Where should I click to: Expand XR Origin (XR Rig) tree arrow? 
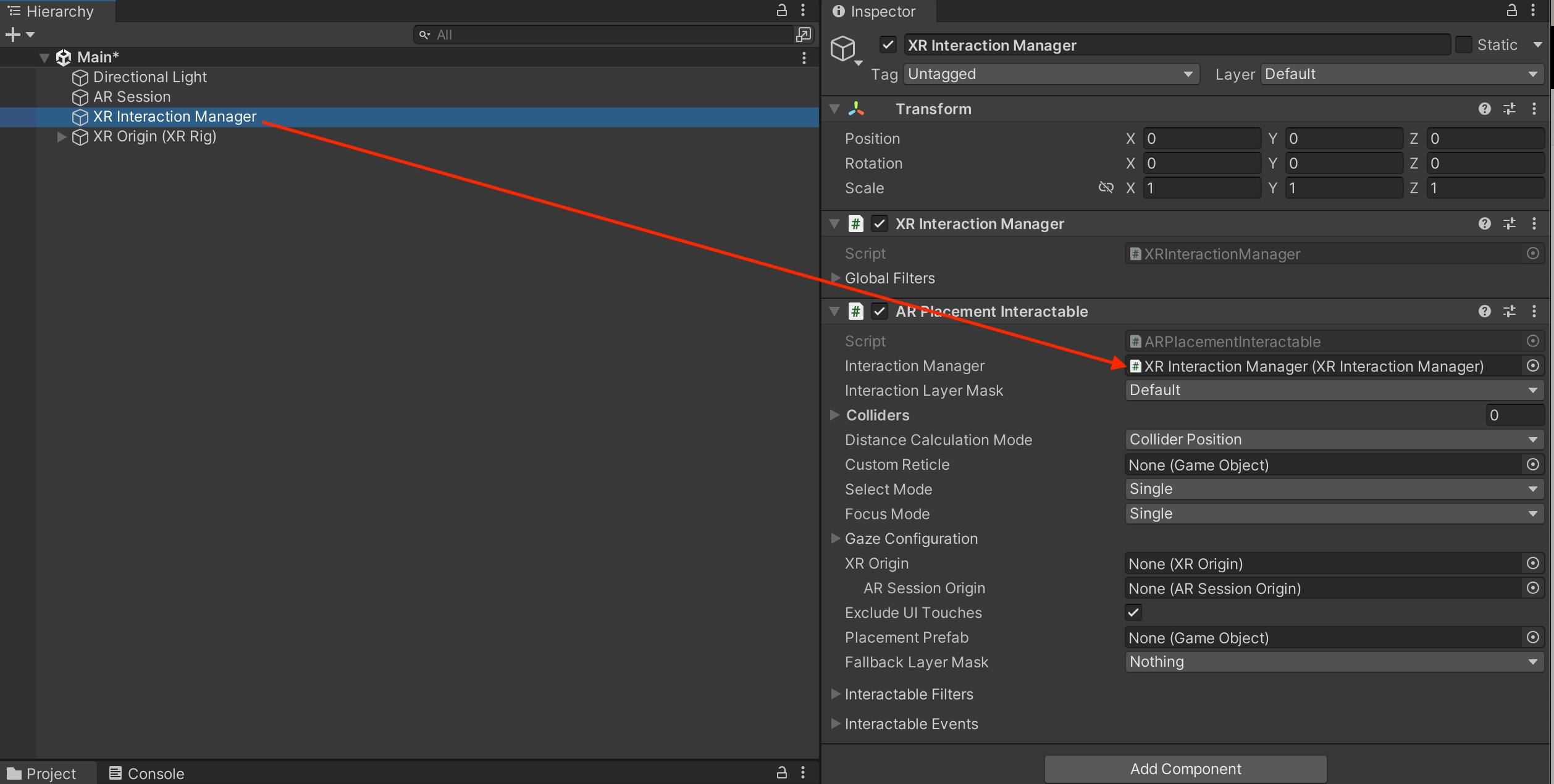[x=61, y=136]
